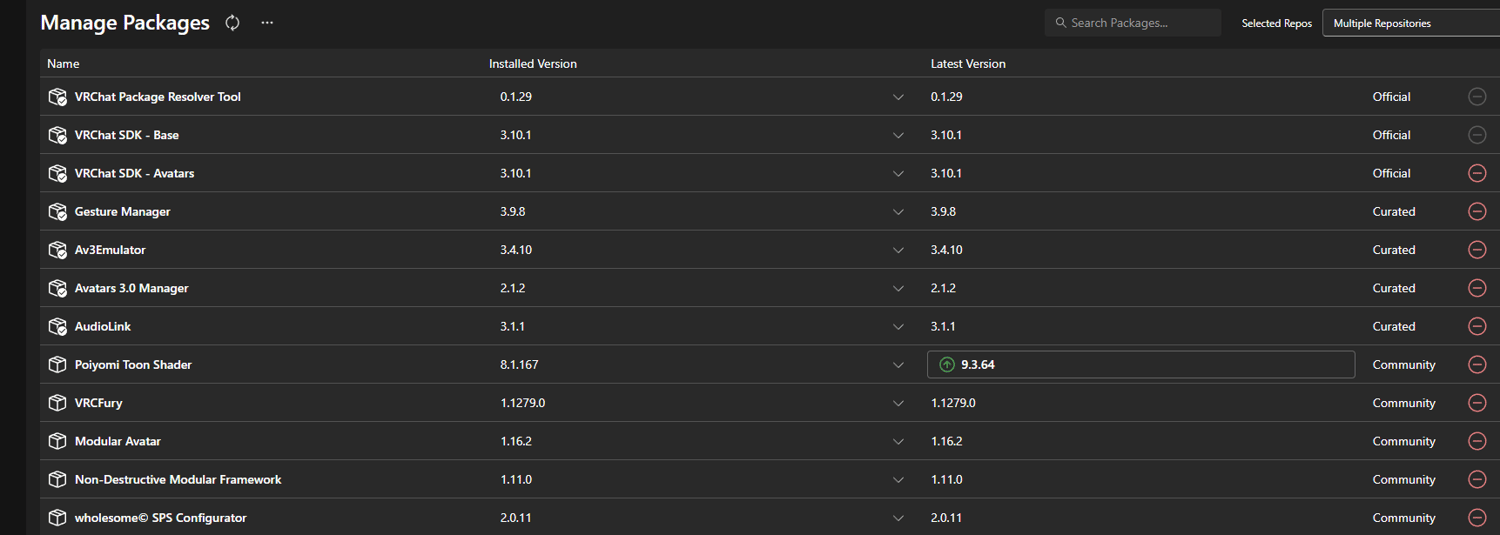Remove the VRChat SDK - Avatars package
Screen dimensions: 1500x535
pyautogui.click(x=1476, y=173)
